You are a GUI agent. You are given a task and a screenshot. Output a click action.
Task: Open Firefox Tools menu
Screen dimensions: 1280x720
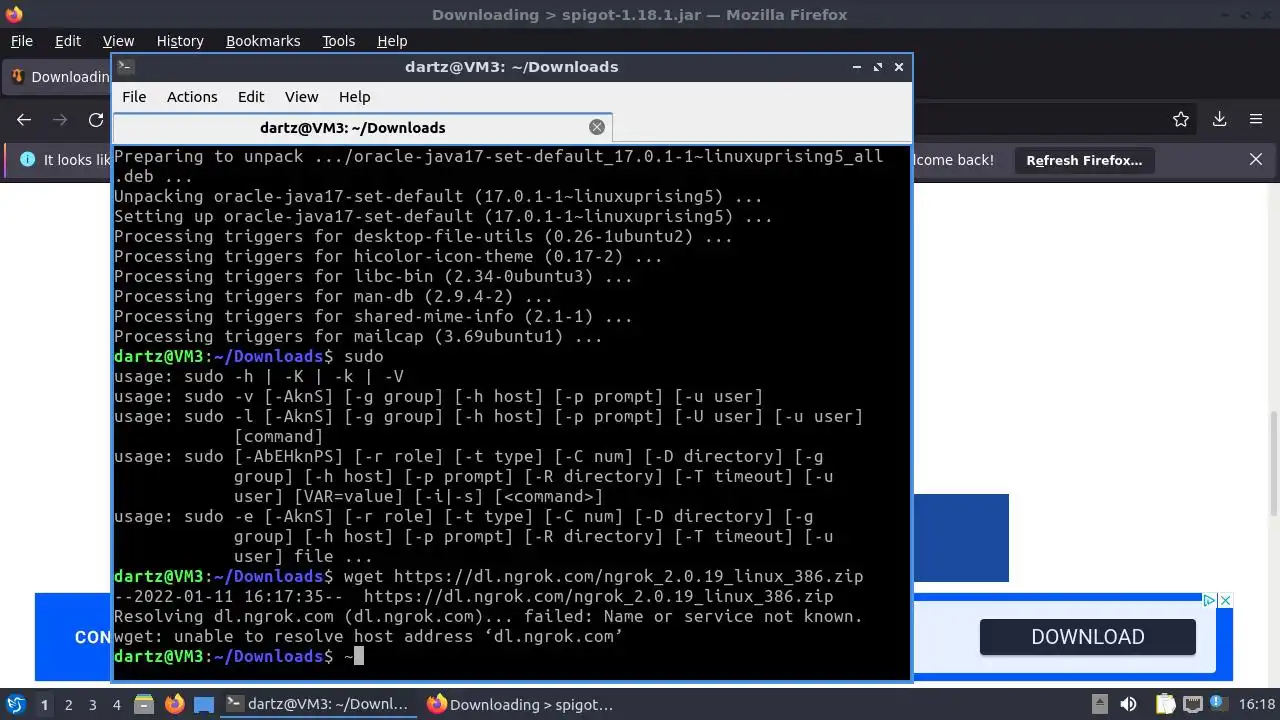coord(338,41)
